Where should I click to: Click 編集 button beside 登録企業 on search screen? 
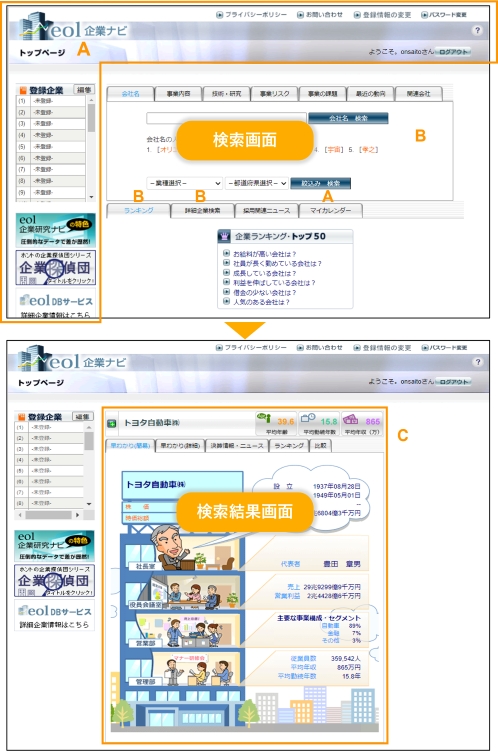(x=84, y=90)
